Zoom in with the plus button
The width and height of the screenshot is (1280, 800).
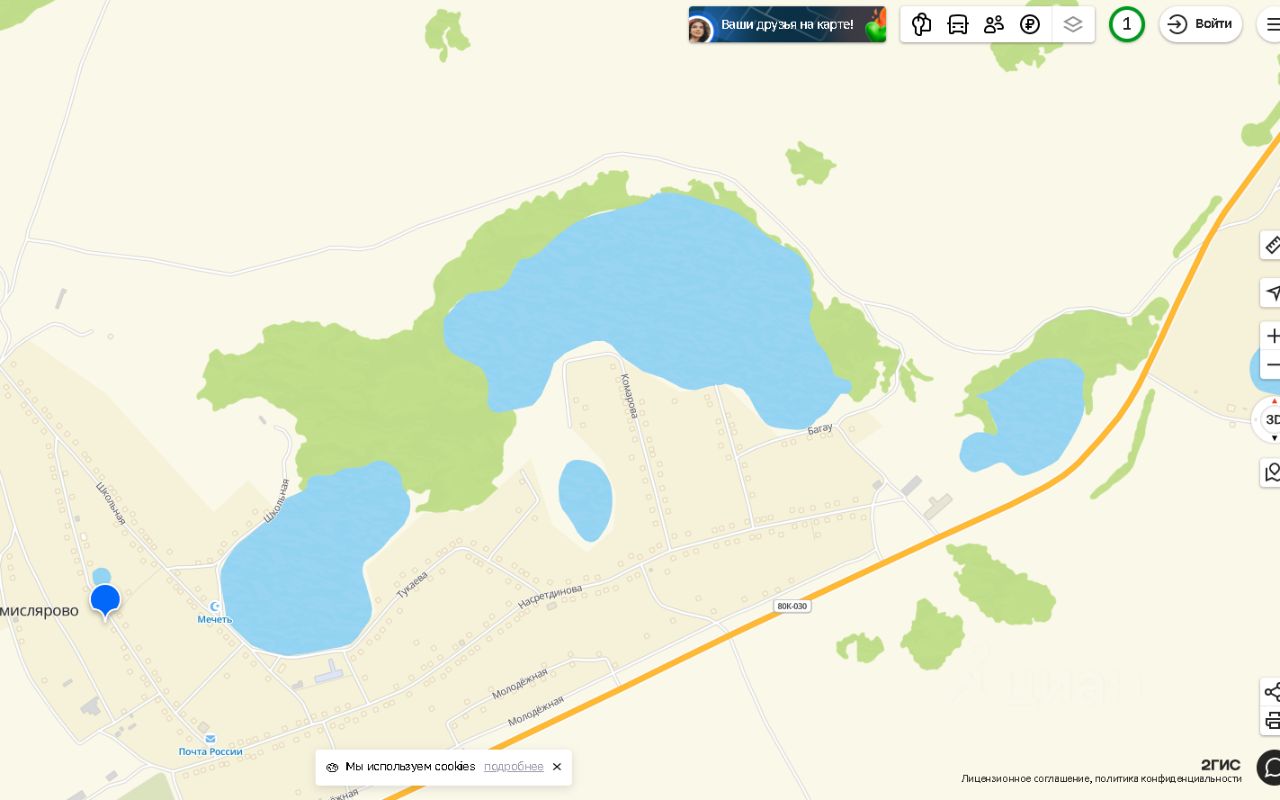1272,336
